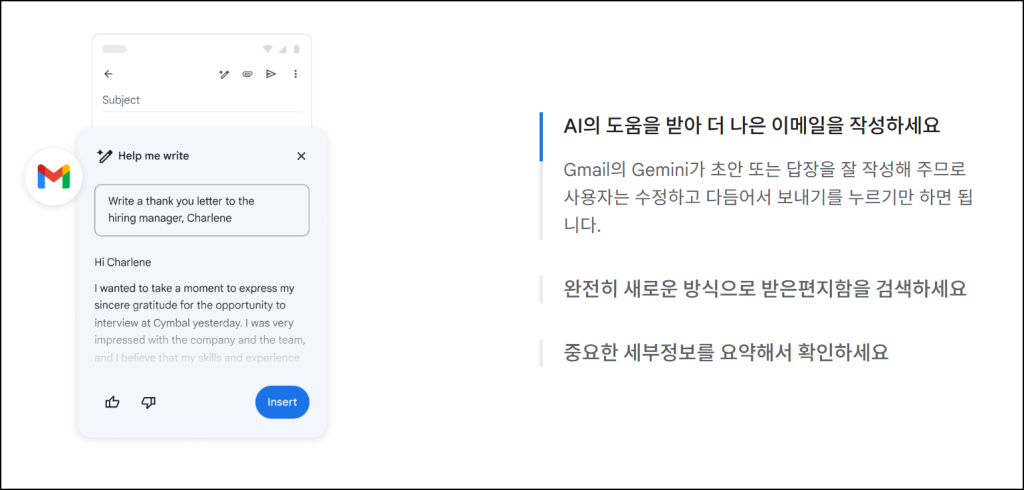Screen dimensions: 1024x490
Task: Expand '완전히 새로운 방식으로 받은편지함을 검색하세요' section
Action: pyautogui.click(x=765, y=289)
